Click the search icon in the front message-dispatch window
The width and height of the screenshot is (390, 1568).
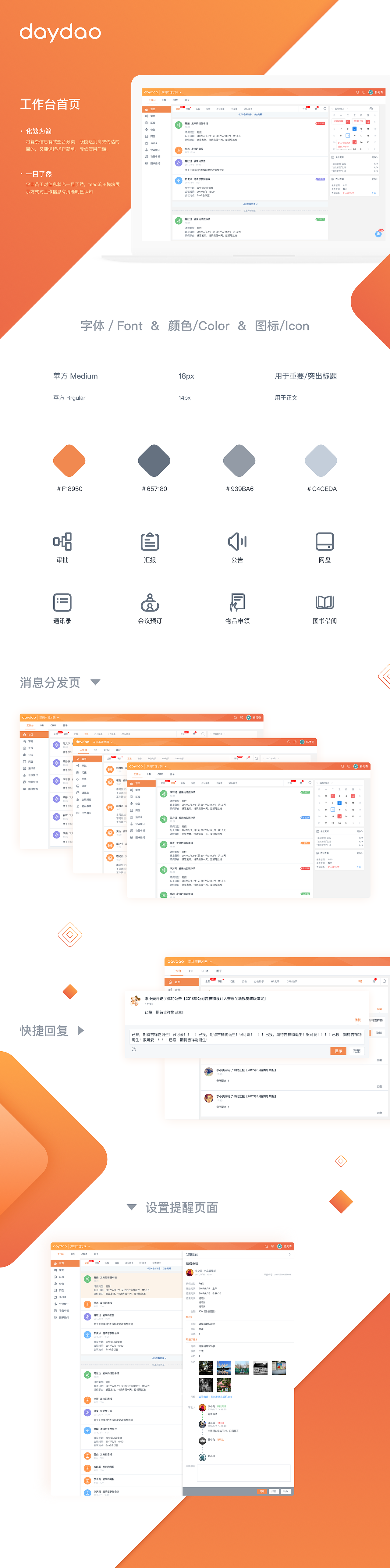click(x=342, y=766)
